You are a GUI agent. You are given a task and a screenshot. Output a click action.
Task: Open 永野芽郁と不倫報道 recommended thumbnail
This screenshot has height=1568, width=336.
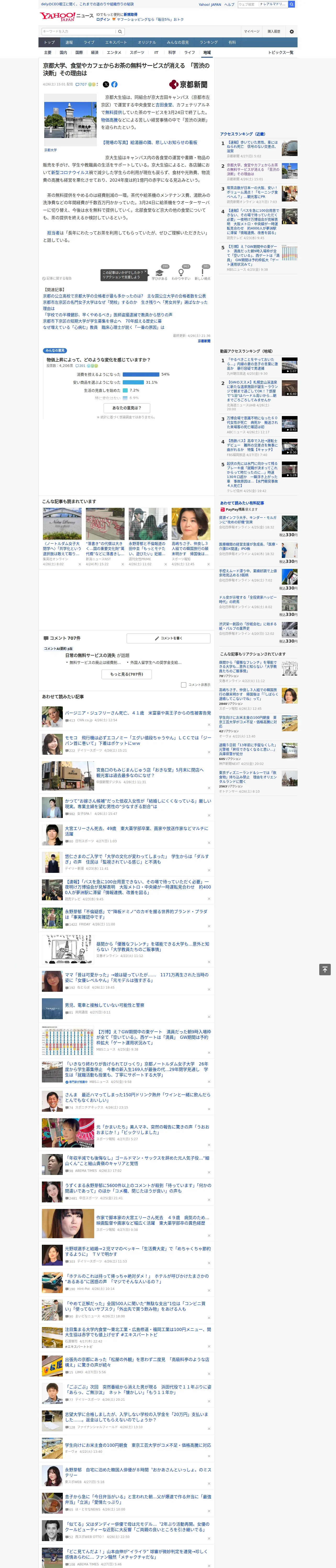[x=148, y=524]
